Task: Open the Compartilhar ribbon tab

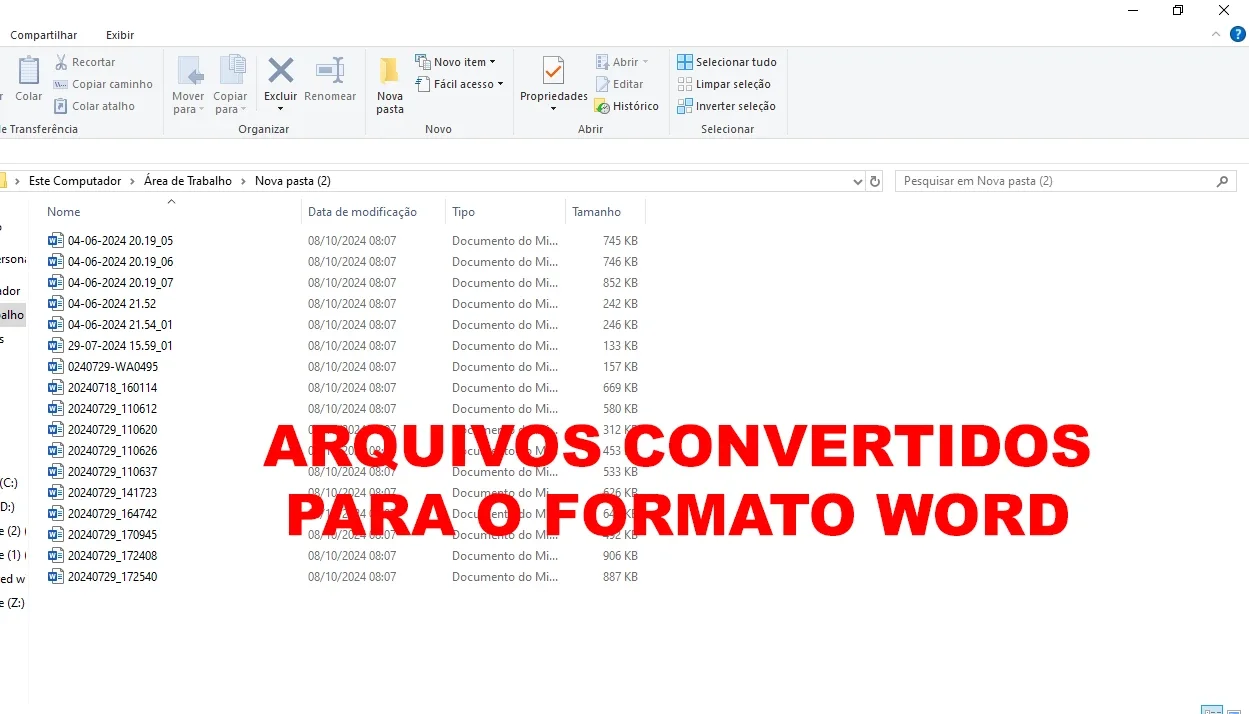Action: click(x=44, y=35)
